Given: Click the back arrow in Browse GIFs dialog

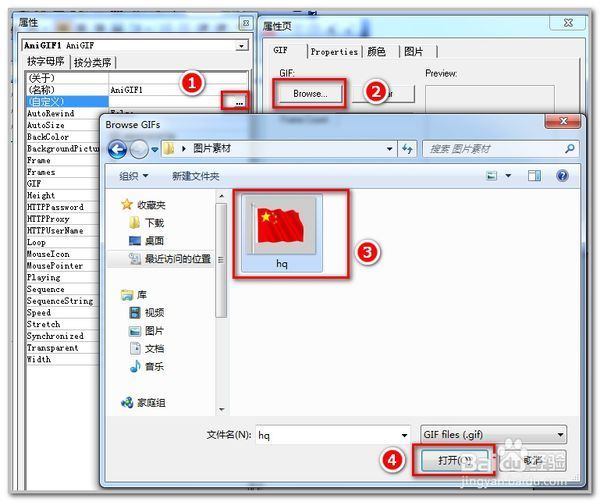Looking at the screenshot, I should 118,150.
